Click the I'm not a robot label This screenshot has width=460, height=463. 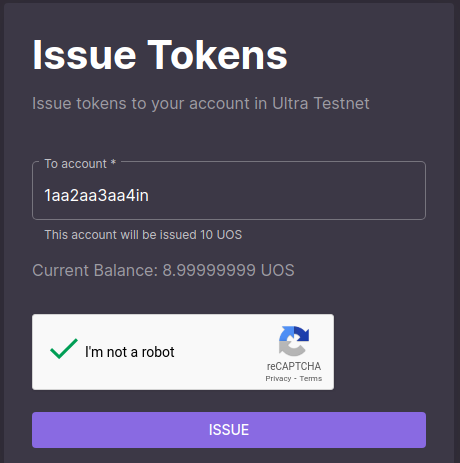tap(130, 352)
